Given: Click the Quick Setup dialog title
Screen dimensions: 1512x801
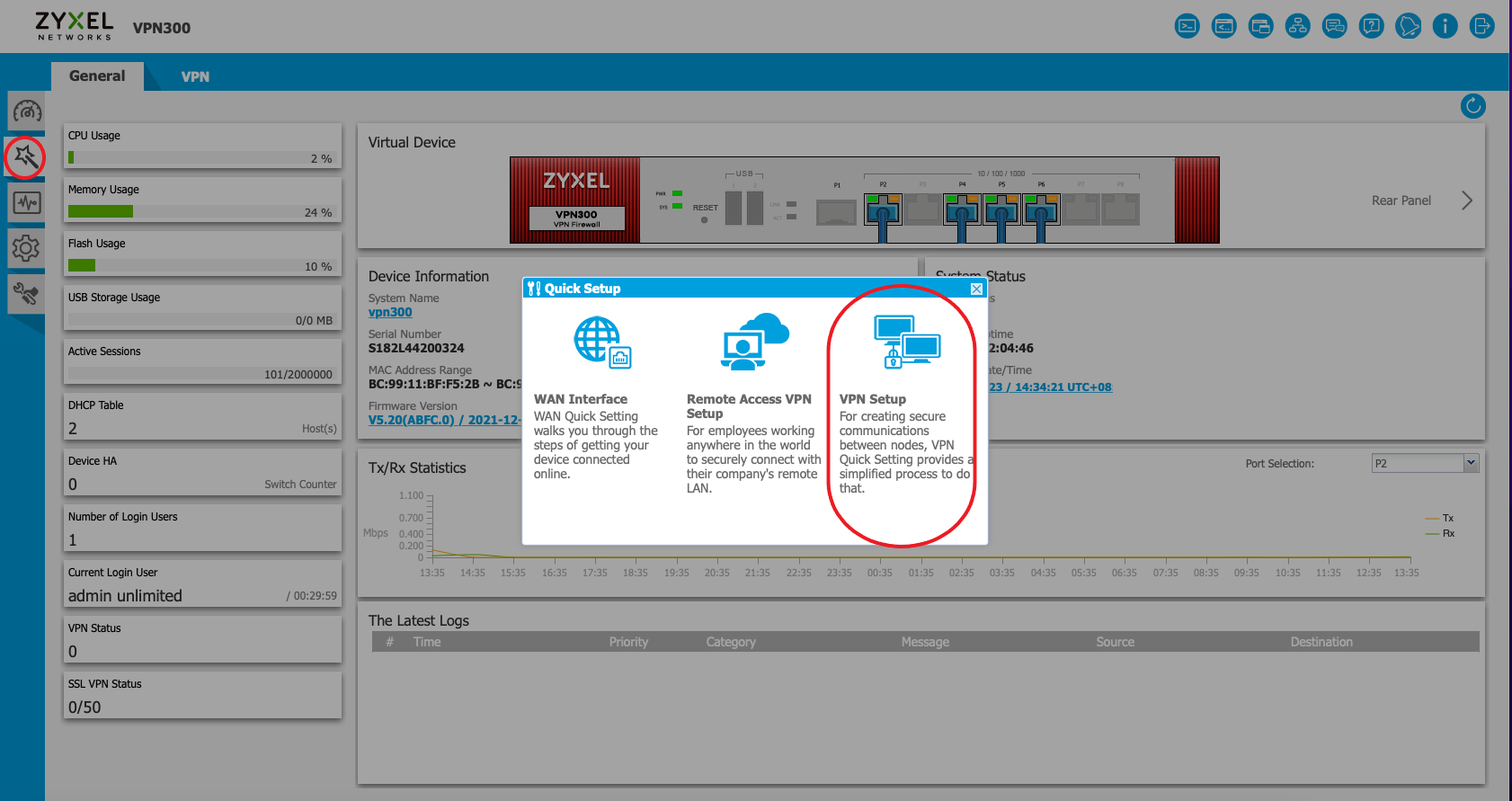Looking at the screenshot, I should pos(583,289).
